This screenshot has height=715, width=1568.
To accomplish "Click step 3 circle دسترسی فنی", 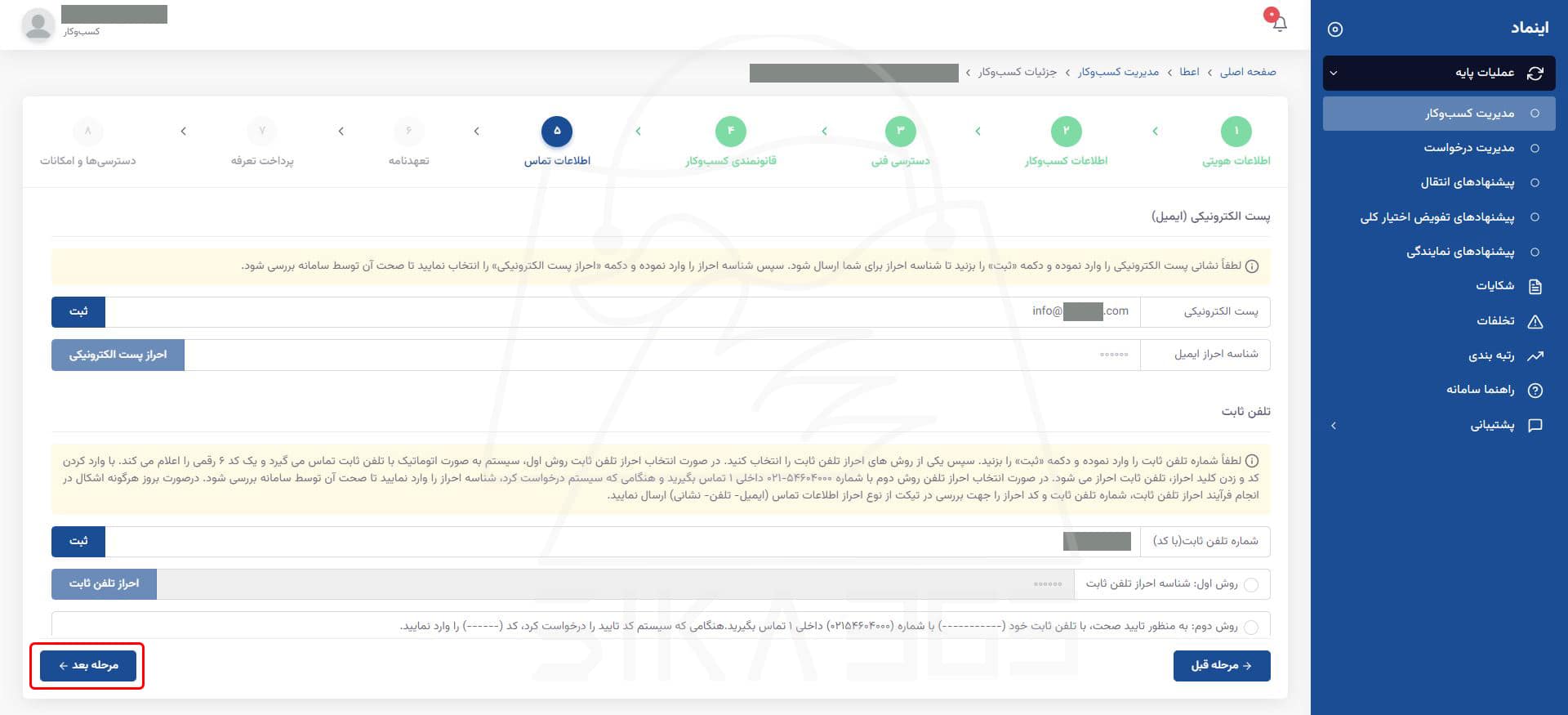I will (900, 131).
